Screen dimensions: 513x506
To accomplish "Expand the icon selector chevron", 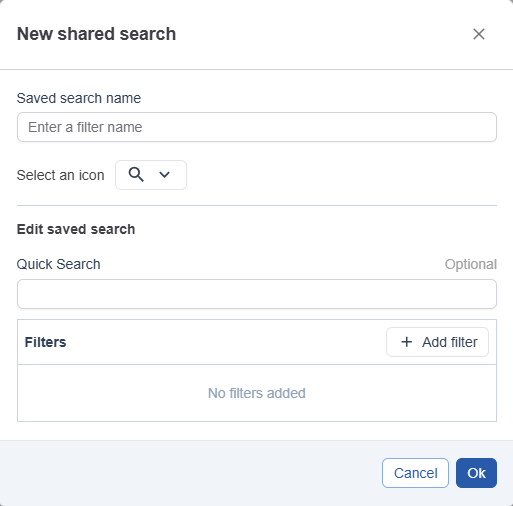I will (x=164, y=175).
